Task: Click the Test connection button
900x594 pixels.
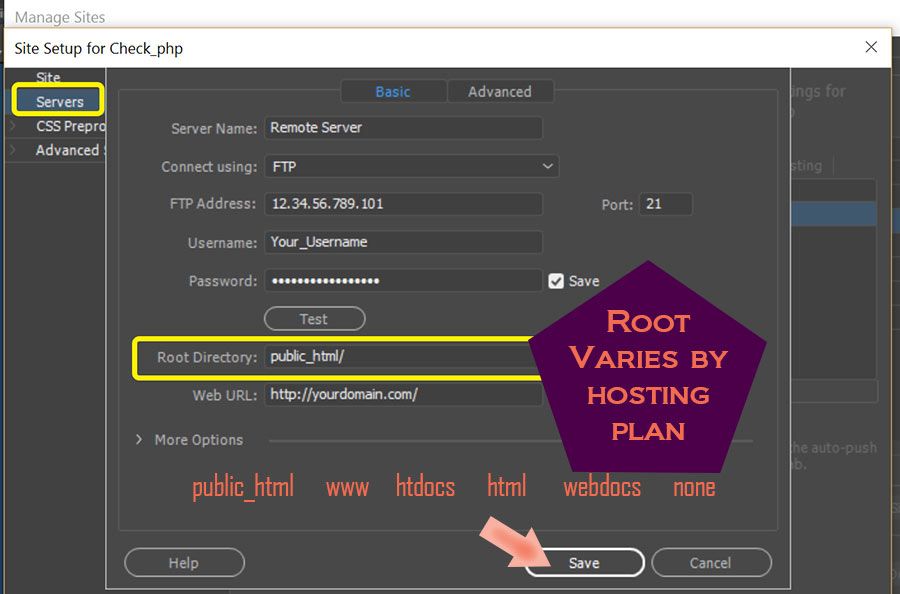Action: [x=314, y=318]
